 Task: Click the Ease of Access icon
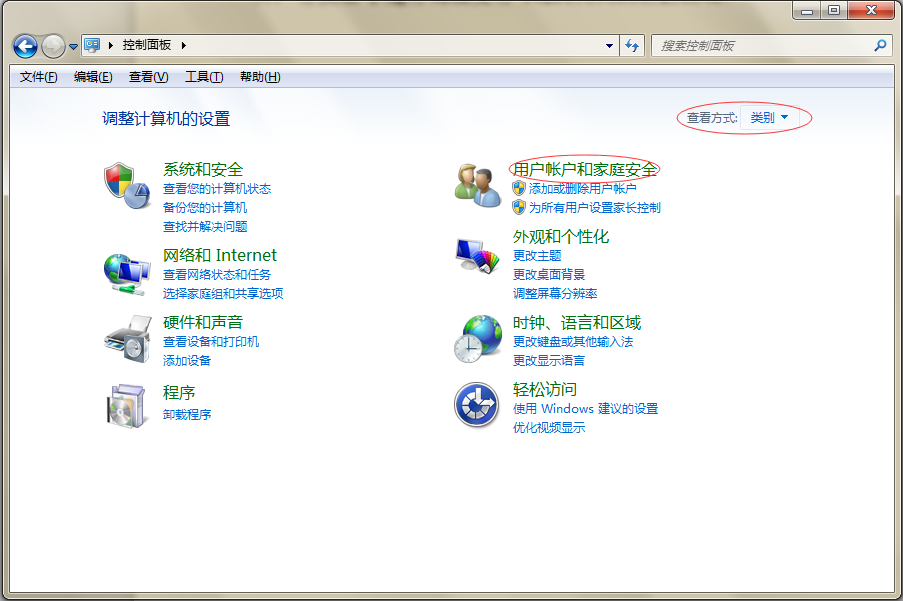476,405
